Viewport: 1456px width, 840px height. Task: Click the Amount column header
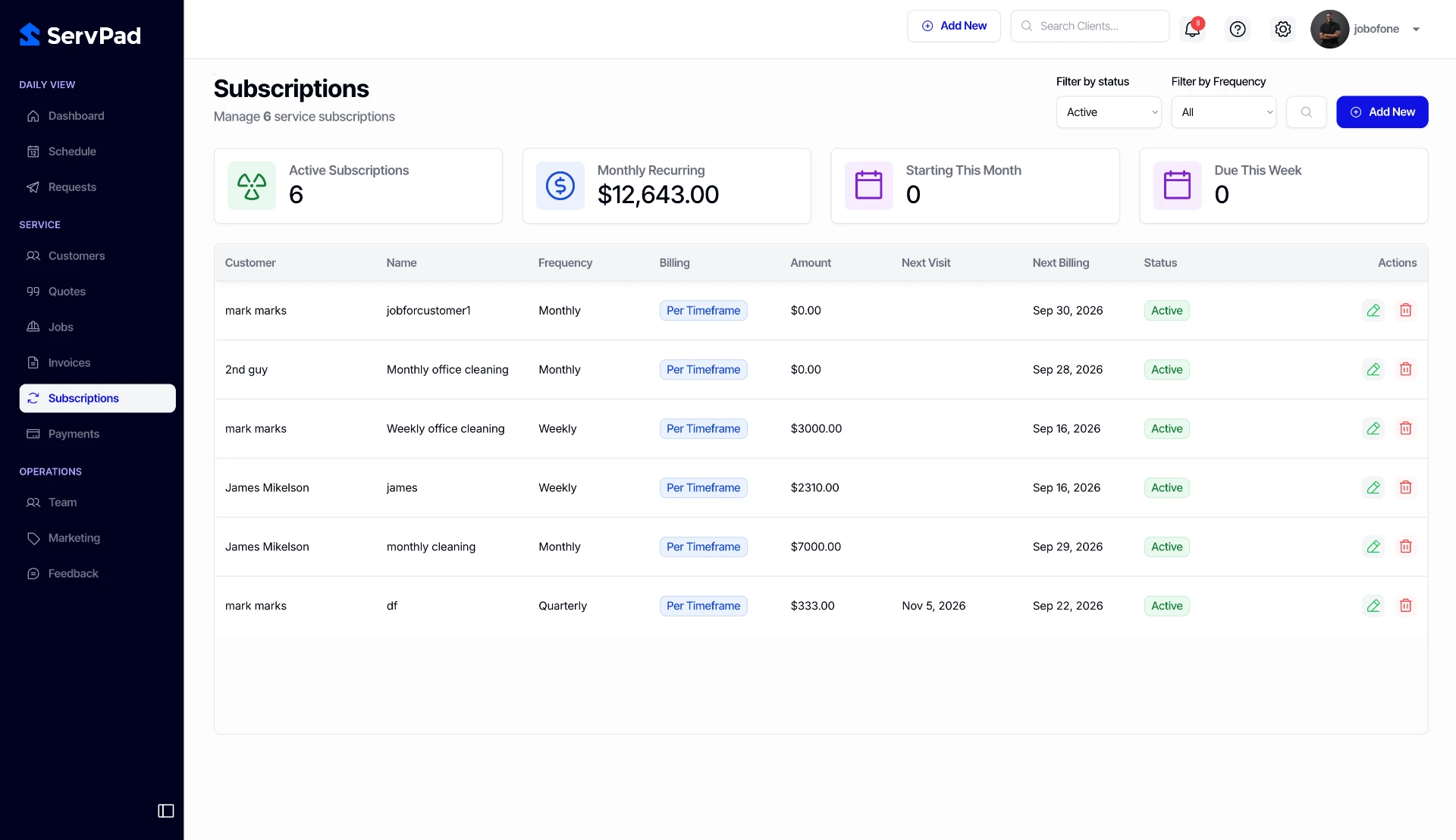coord(811,263)
